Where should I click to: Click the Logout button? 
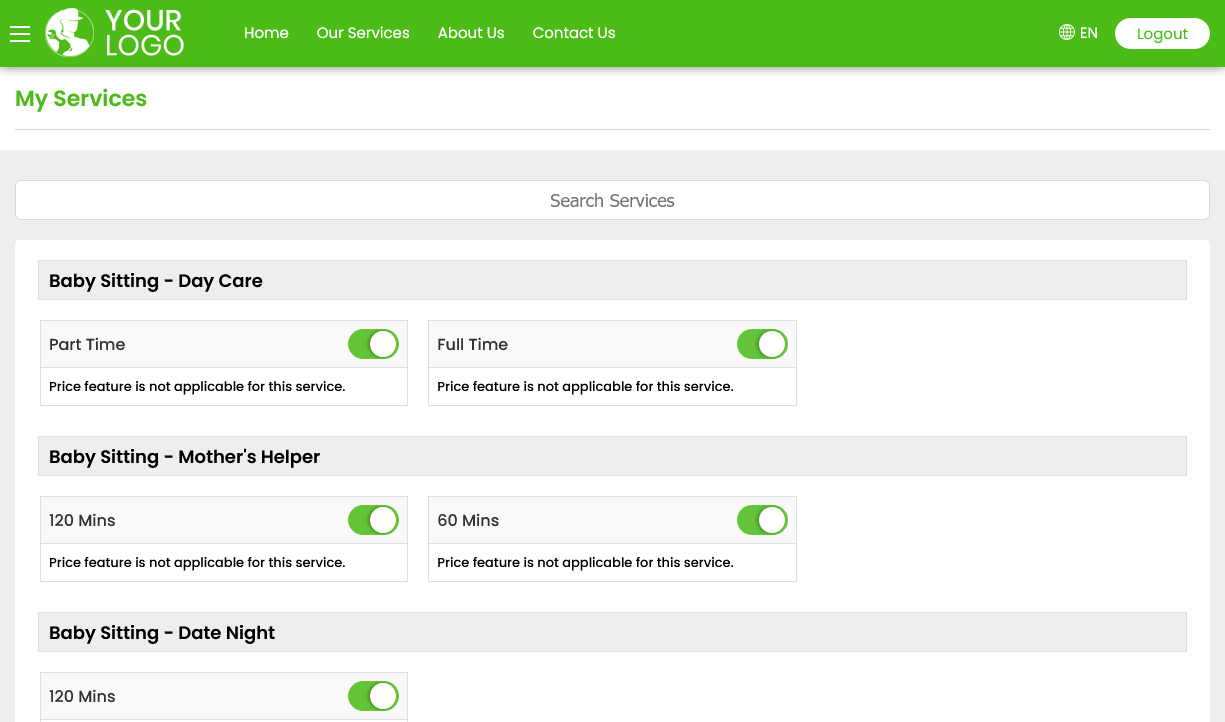[x=1162, y=33]
